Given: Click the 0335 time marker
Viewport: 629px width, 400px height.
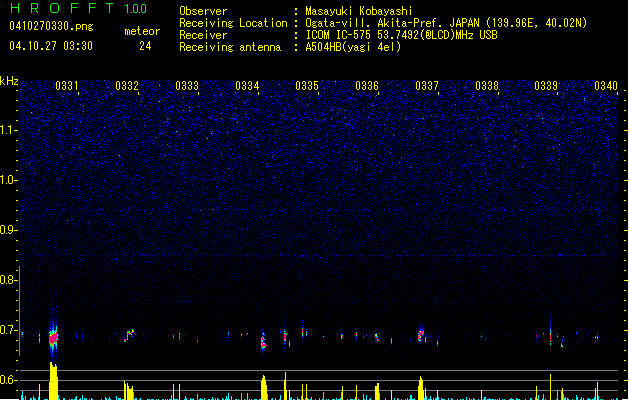Looking at the screenshot, I should pos(307,86).
